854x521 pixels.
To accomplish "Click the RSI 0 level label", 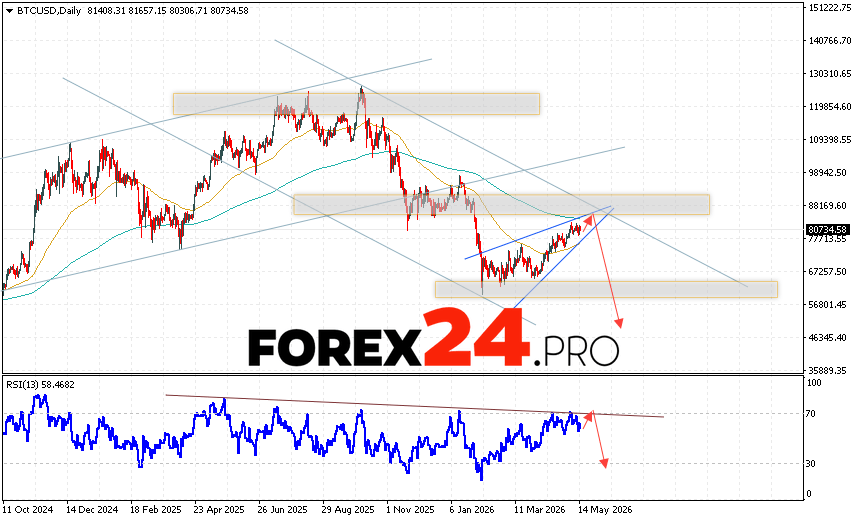I will pos(809,494).
